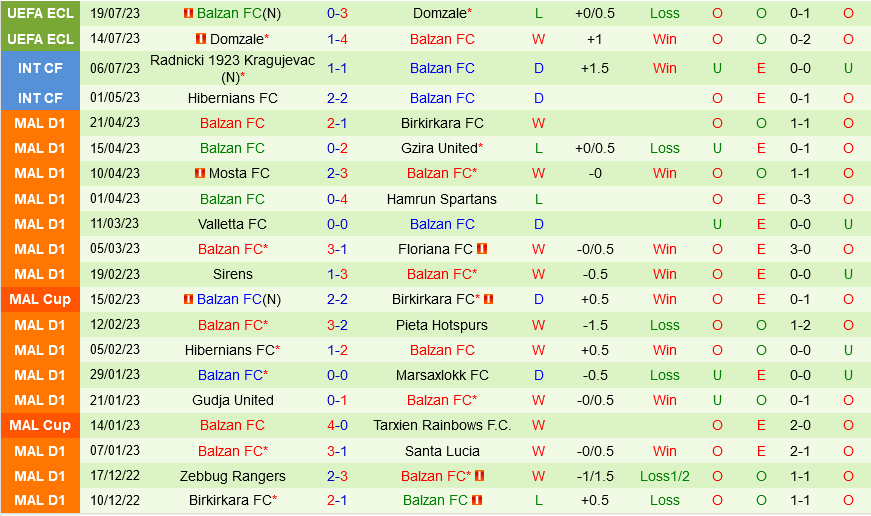Open Marsaxlokk FC team page
Viewport: 871px width, 516px height.
click(x=442, y=375)
